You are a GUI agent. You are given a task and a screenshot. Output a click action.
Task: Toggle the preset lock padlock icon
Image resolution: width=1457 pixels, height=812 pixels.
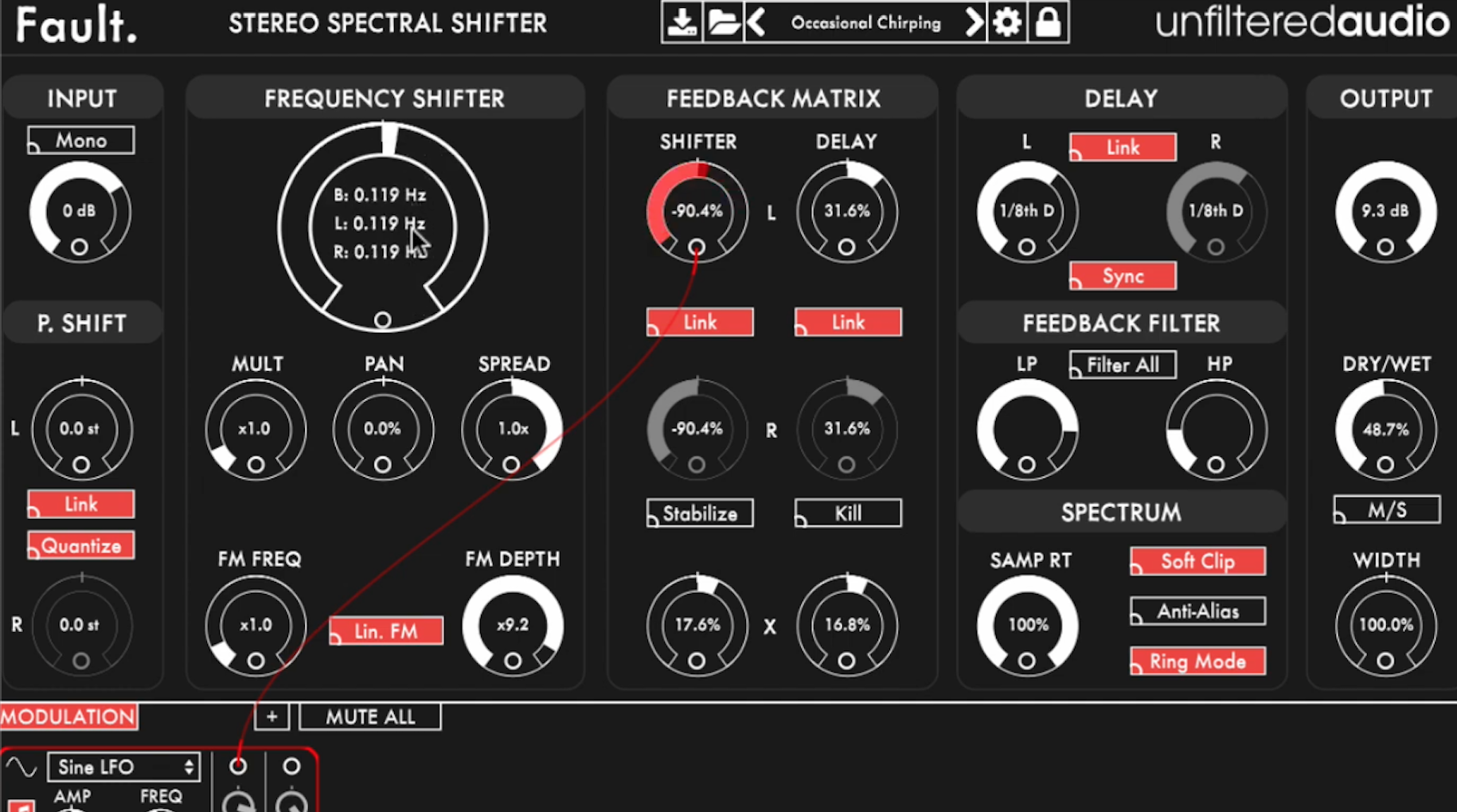point(1048,22)
